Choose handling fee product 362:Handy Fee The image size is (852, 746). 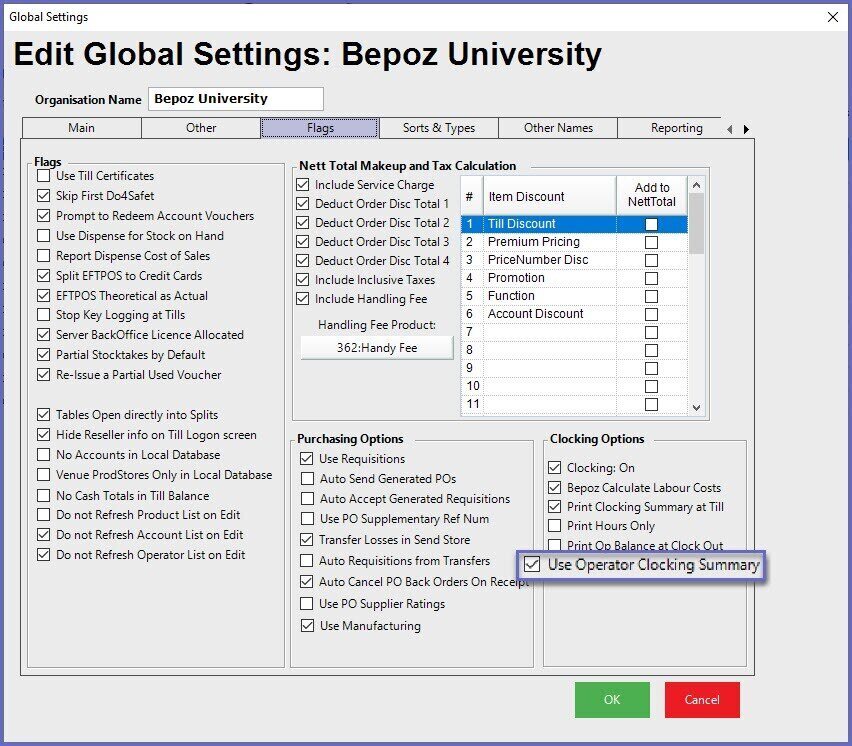click(376, 348)
